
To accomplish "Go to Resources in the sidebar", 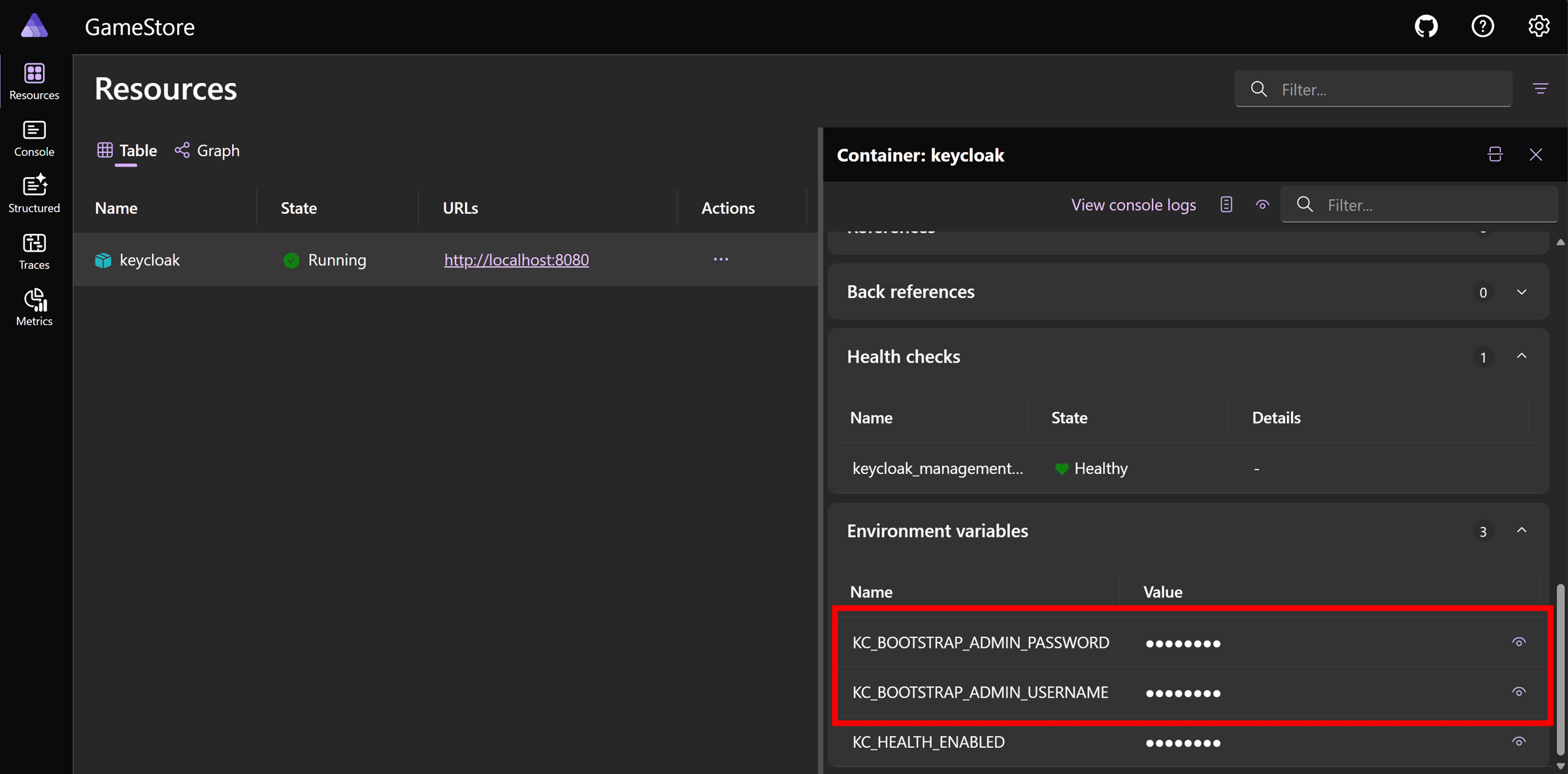I will coord(34,82).
